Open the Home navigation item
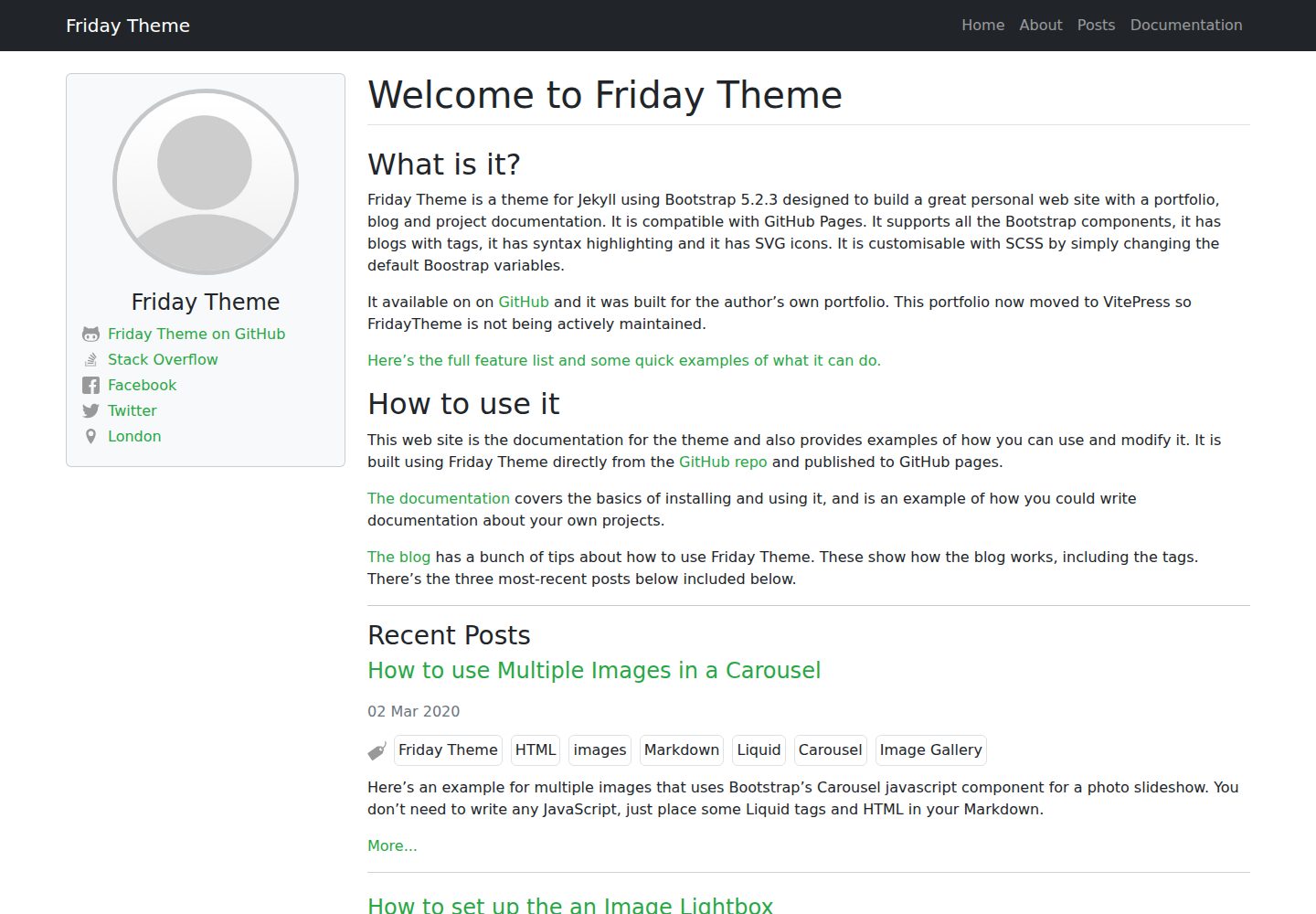Screen dimensions: 1316x914 (983, 26)
